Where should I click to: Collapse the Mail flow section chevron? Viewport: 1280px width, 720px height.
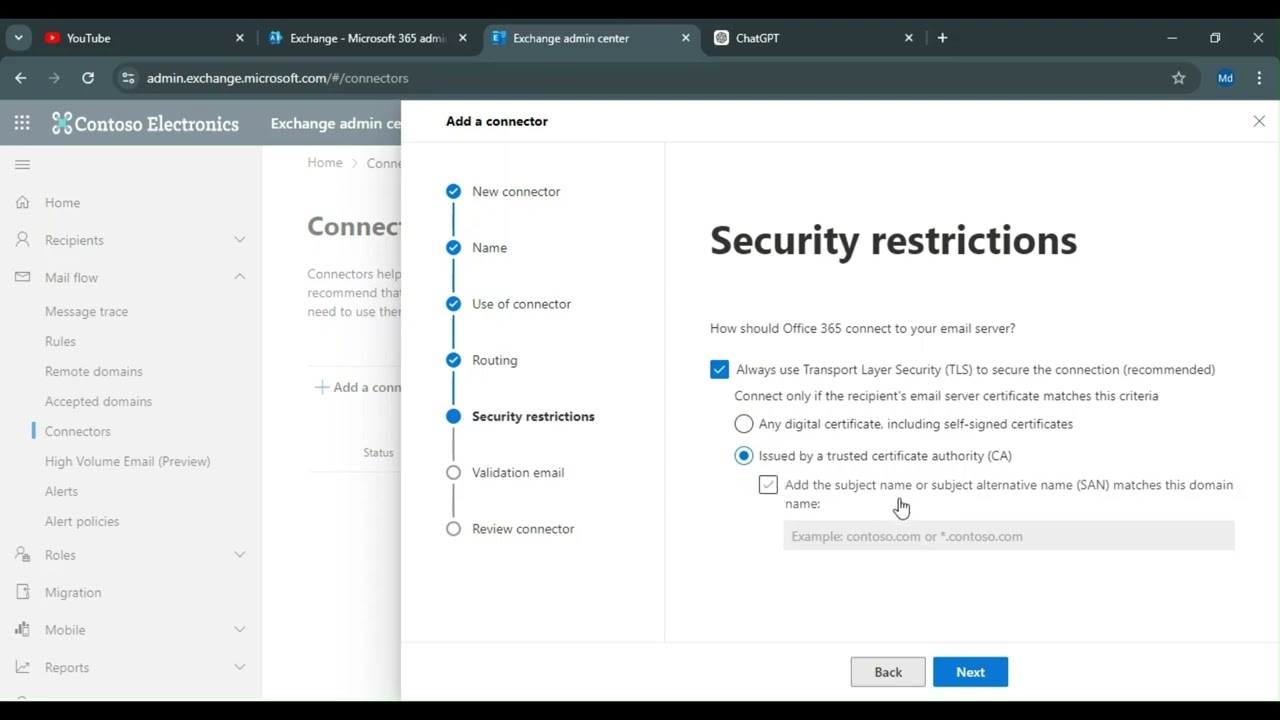(x=240, y=277)
